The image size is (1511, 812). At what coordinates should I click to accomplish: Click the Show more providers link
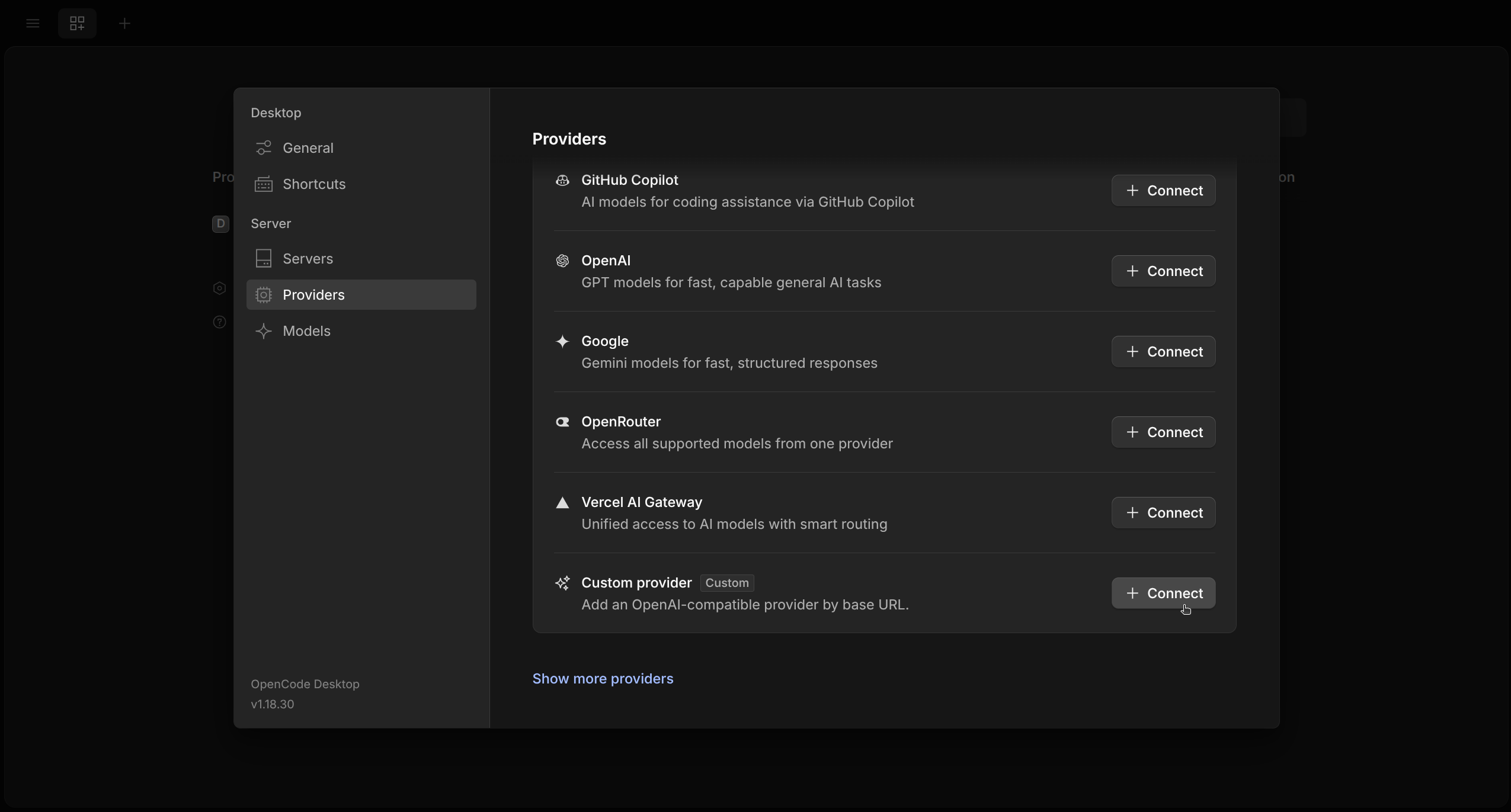click(603, 679)
